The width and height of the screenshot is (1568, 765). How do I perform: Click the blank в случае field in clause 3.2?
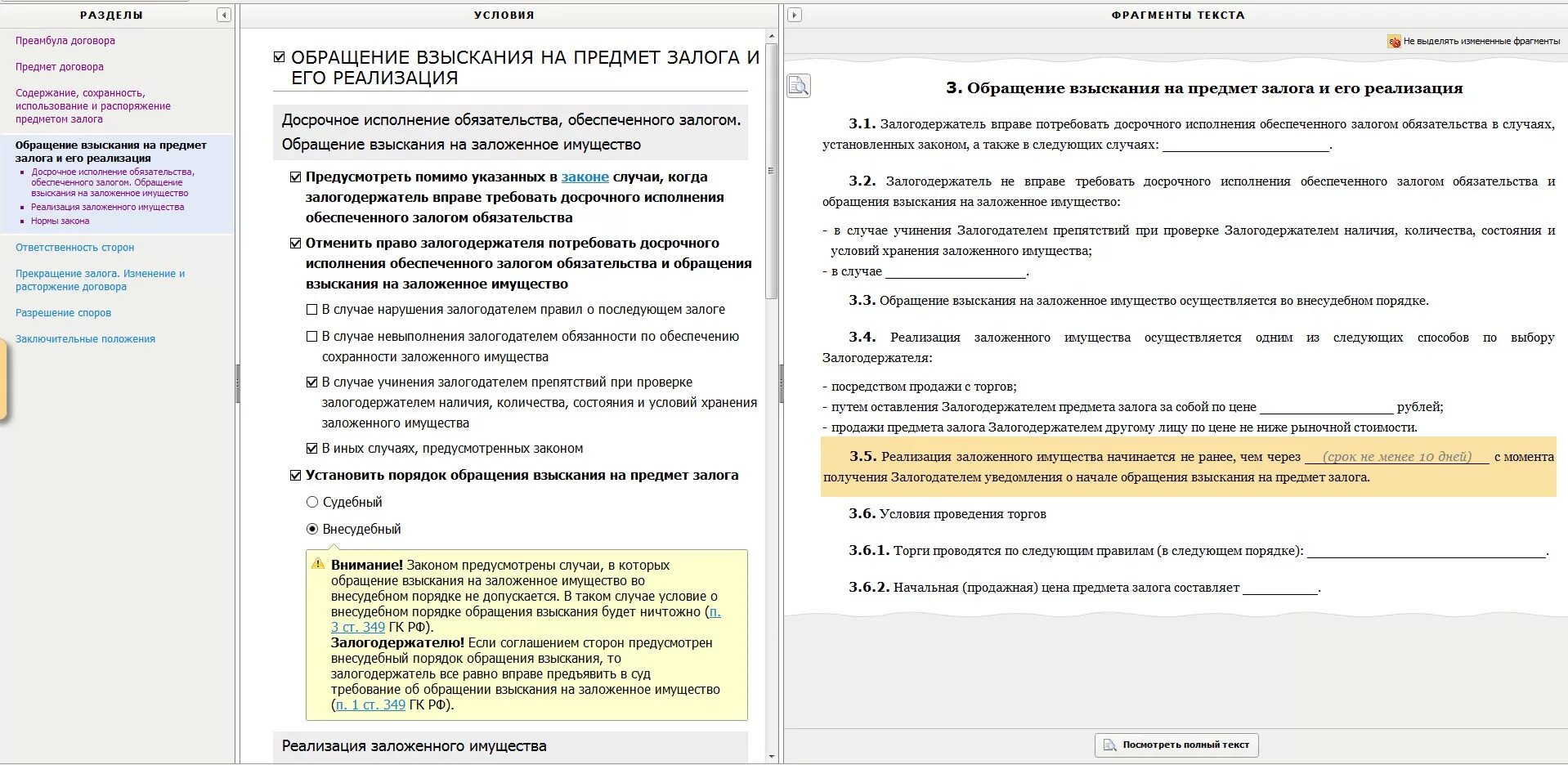(956, 272)
